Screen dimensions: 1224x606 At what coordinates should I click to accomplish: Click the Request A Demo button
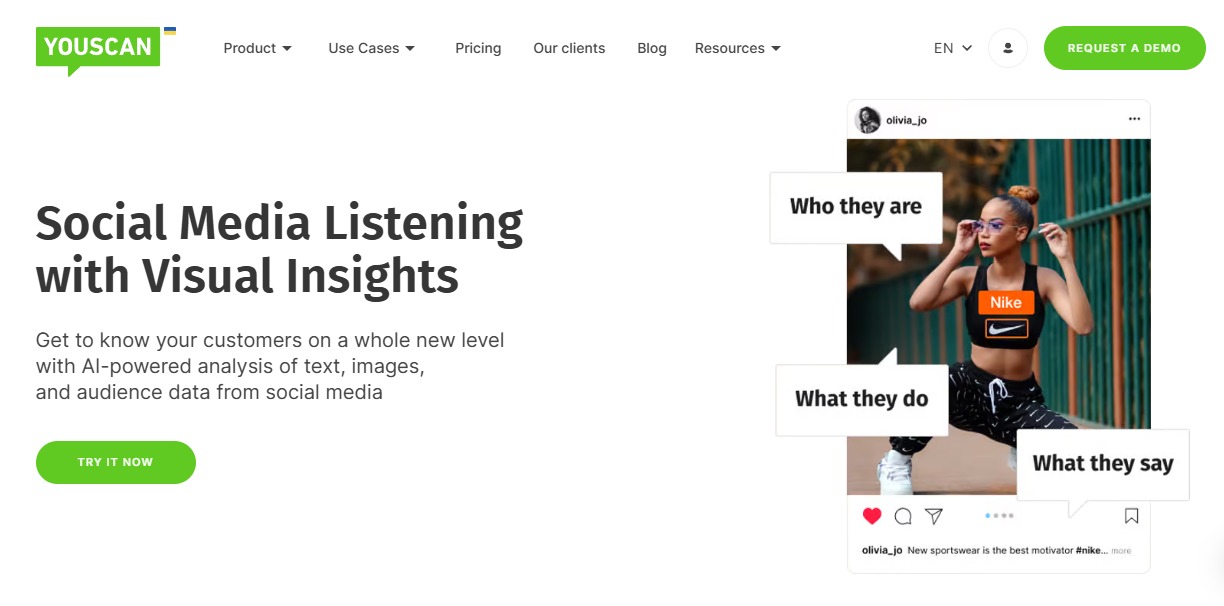coord(1124,47)
